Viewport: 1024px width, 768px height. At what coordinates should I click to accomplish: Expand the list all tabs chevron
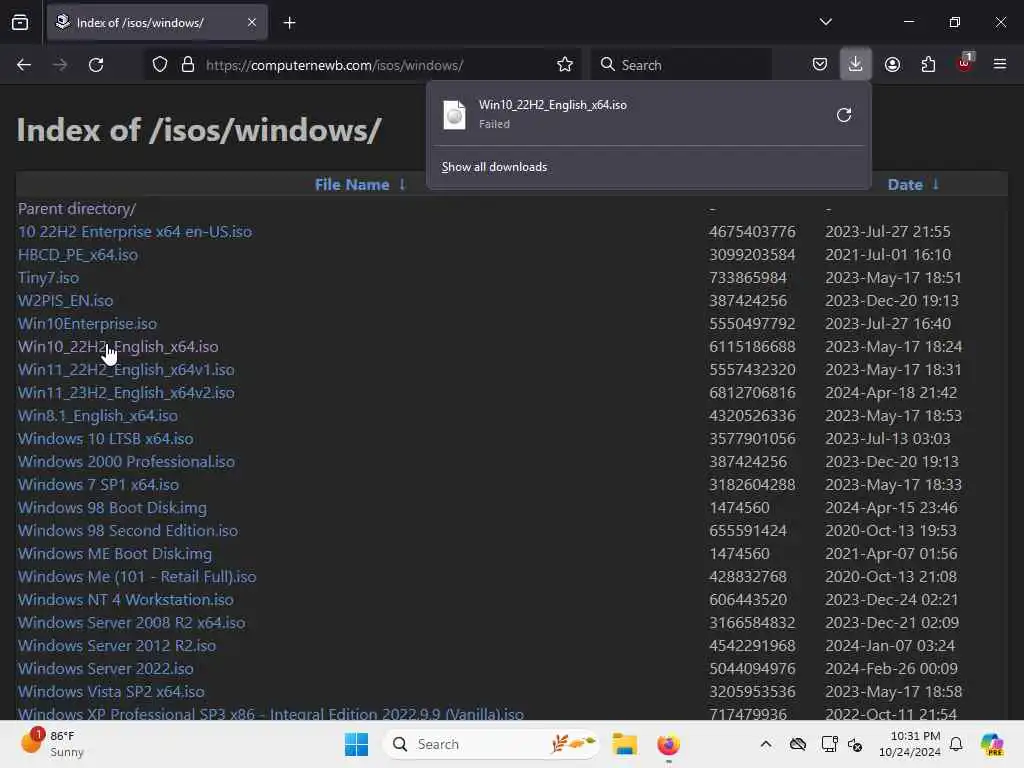click(825, 22)
